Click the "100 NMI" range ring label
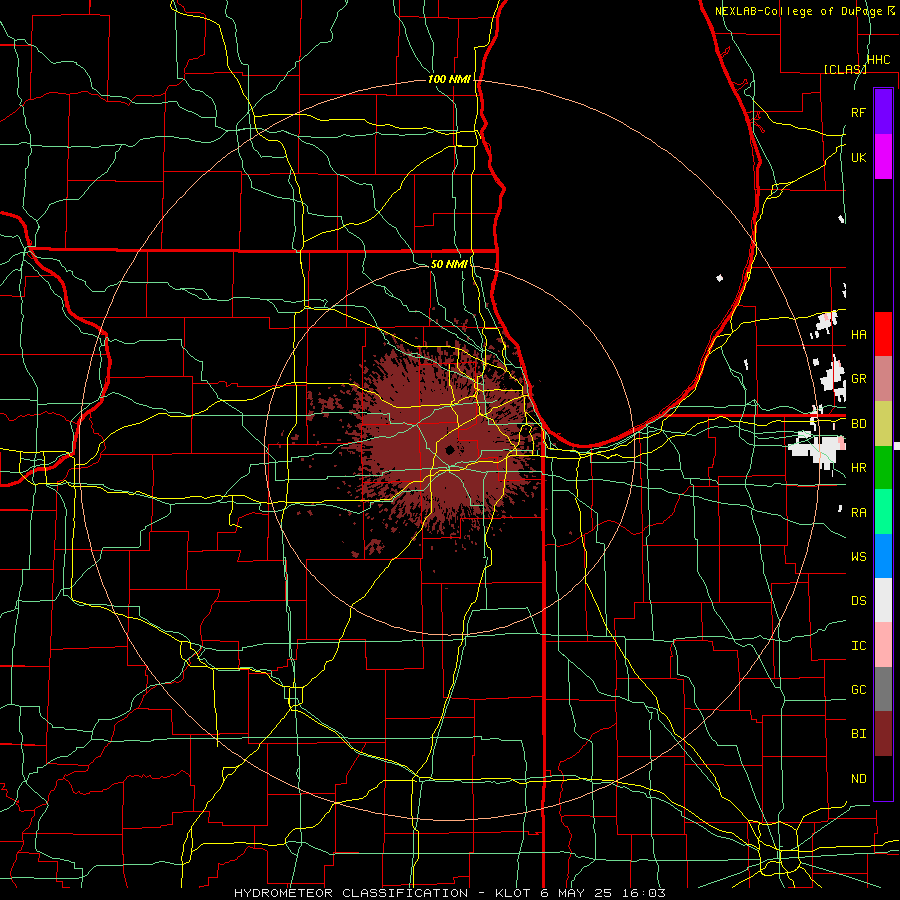The height and width of the screenshot is (900, 900). click(x=449, y=79)
